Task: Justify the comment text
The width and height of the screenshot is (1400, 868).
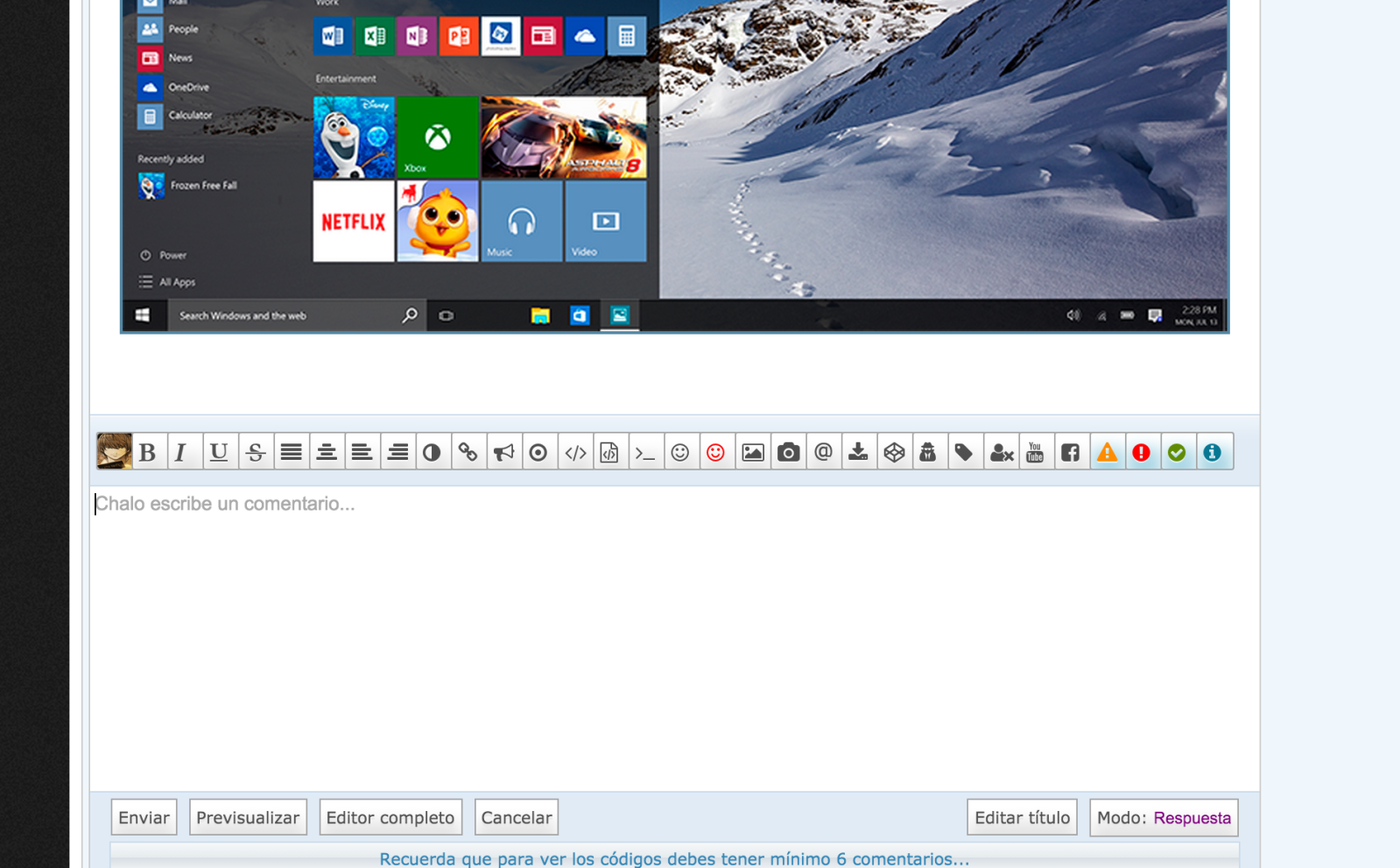Action: pyautogui.click(x=291, y=452)
